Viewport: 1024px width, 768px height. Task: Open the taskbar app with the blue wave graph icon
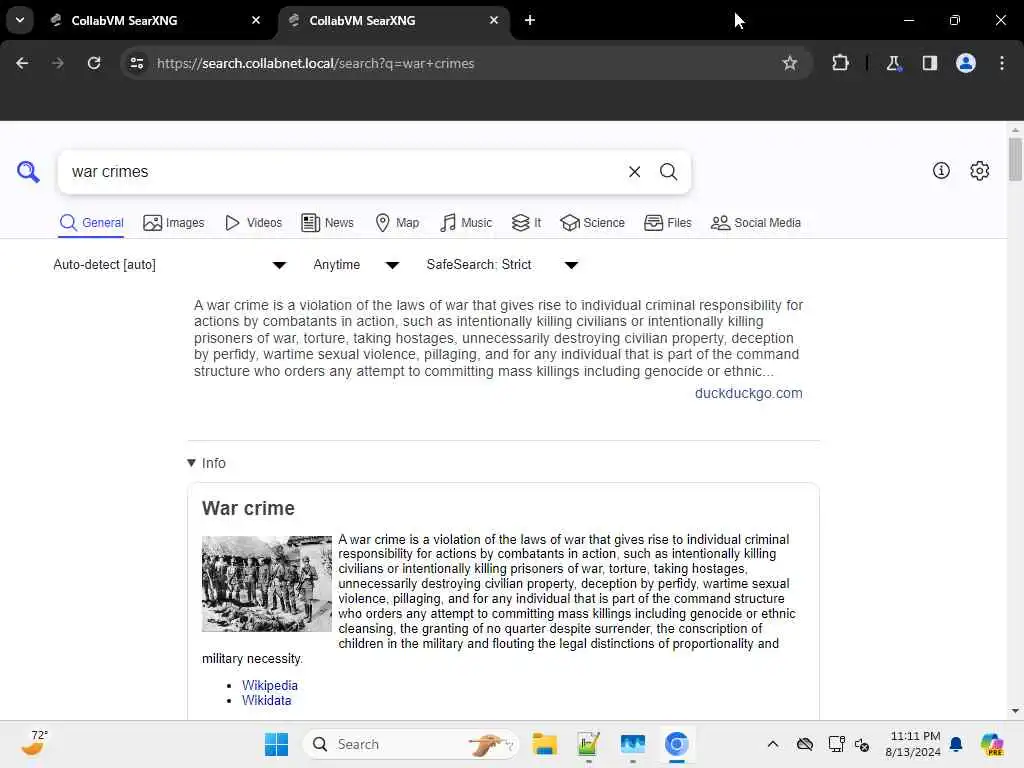click(632, 744)
